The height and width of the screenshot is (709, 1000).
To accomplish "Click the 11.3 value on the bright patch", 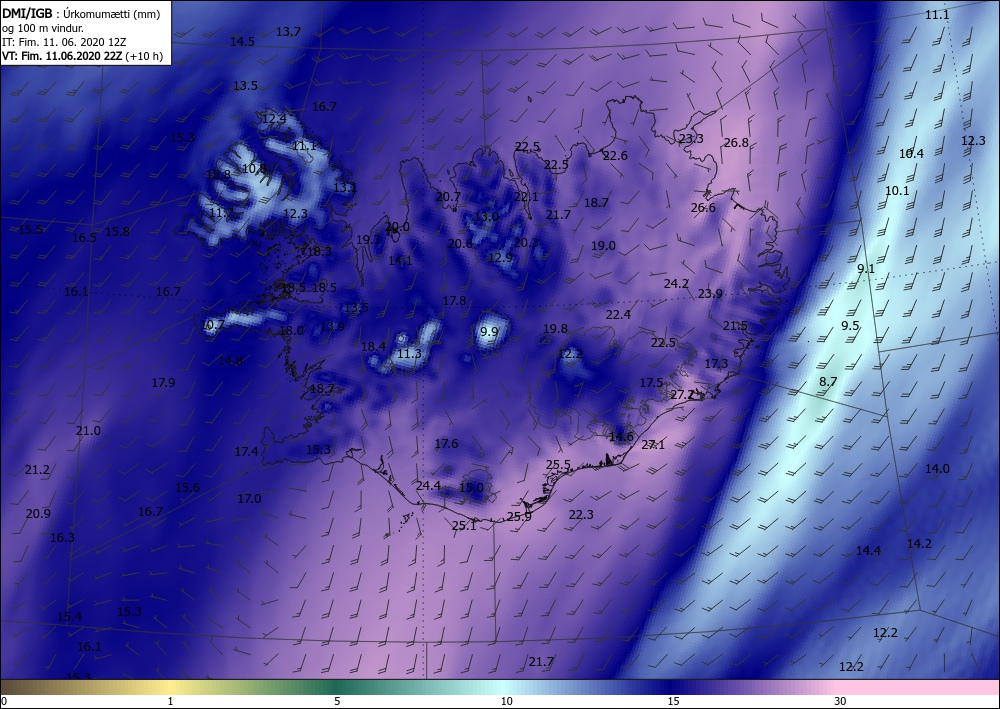I will [x=409, y=354].
